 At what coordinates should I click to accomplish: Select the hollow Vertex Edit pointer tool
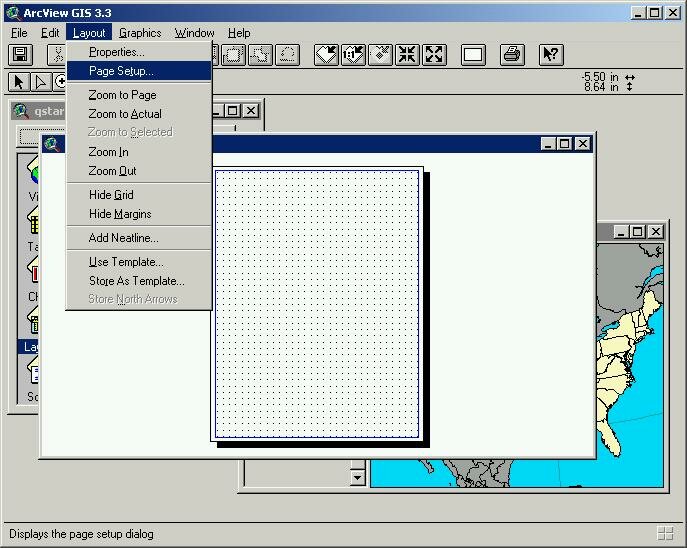click(41, 82)
